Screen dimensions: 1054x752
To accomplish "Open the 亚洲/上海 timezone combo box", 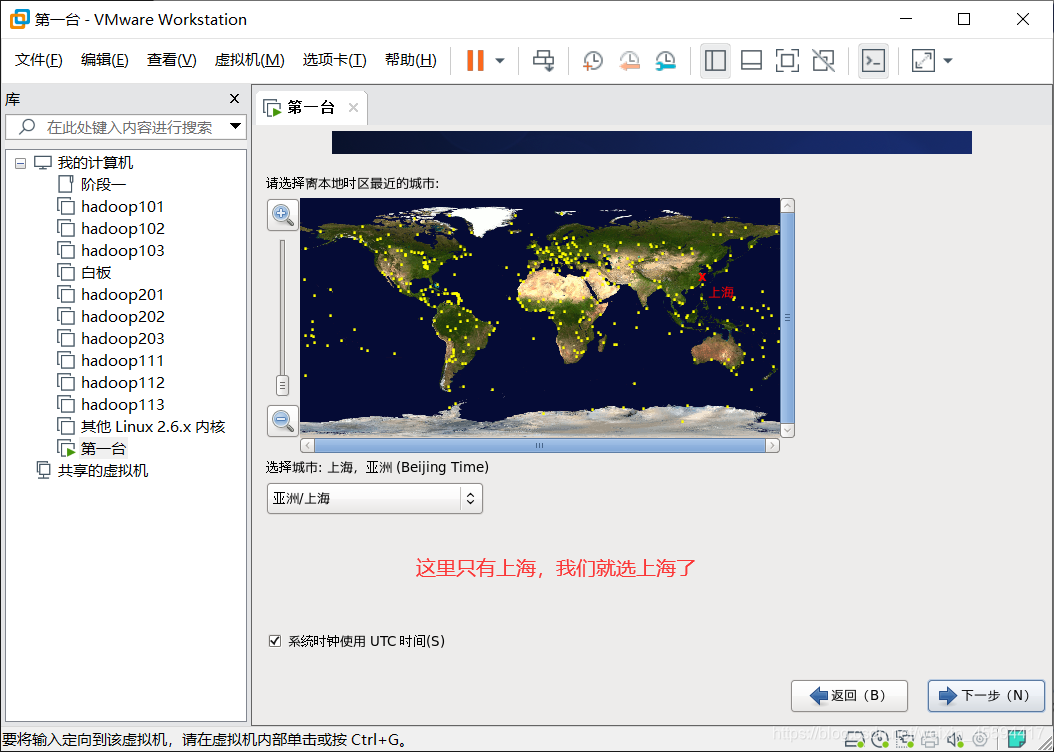I will (x=374, y=498).
